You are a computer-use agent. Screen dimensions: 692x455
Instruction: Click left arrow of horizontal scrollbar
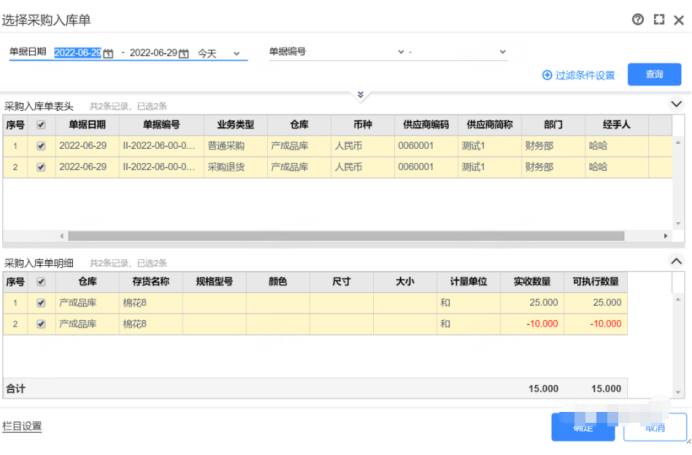pyautogui.click(x=62, y=236)
